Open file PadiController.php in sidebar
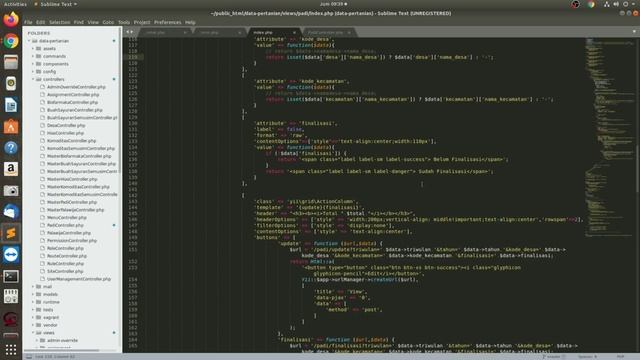 coord(64,225)
